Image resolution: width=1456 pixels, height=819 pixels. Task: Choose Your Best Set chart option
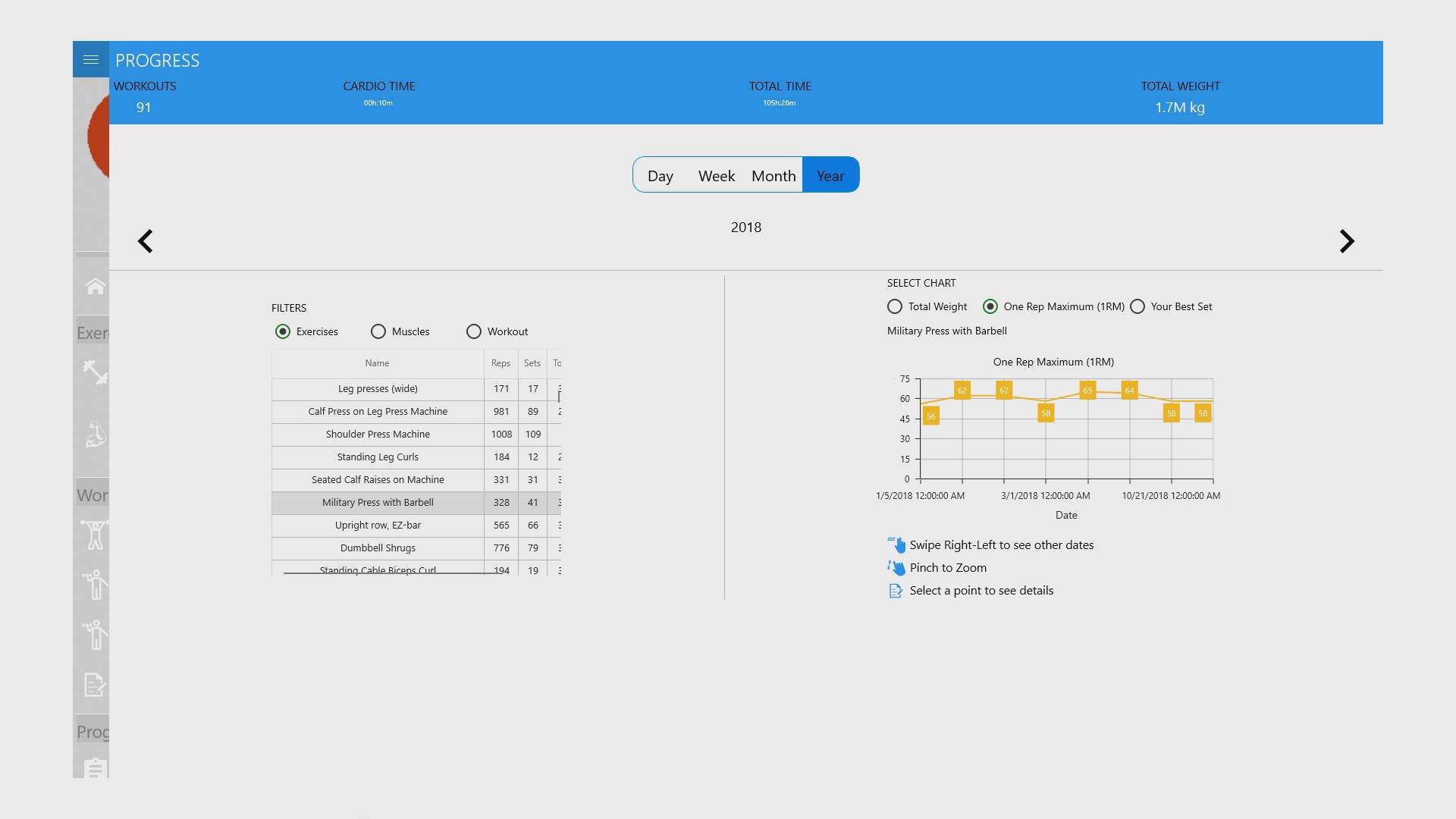pos(1137,306)
